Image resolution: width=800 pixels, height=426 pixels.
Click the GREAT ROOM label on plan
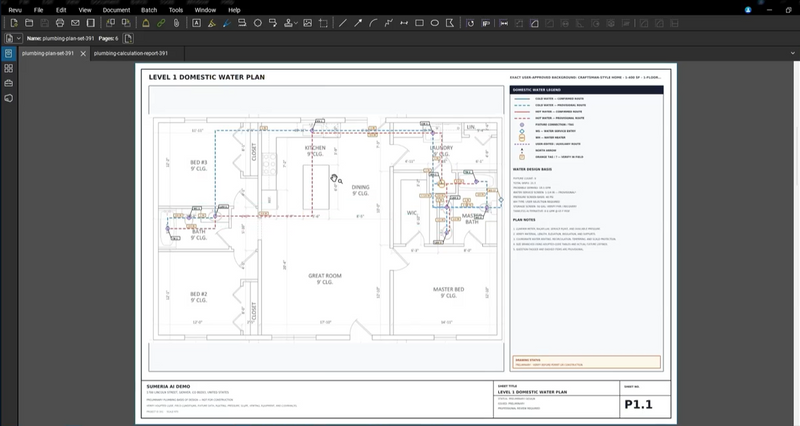point(325,275)
